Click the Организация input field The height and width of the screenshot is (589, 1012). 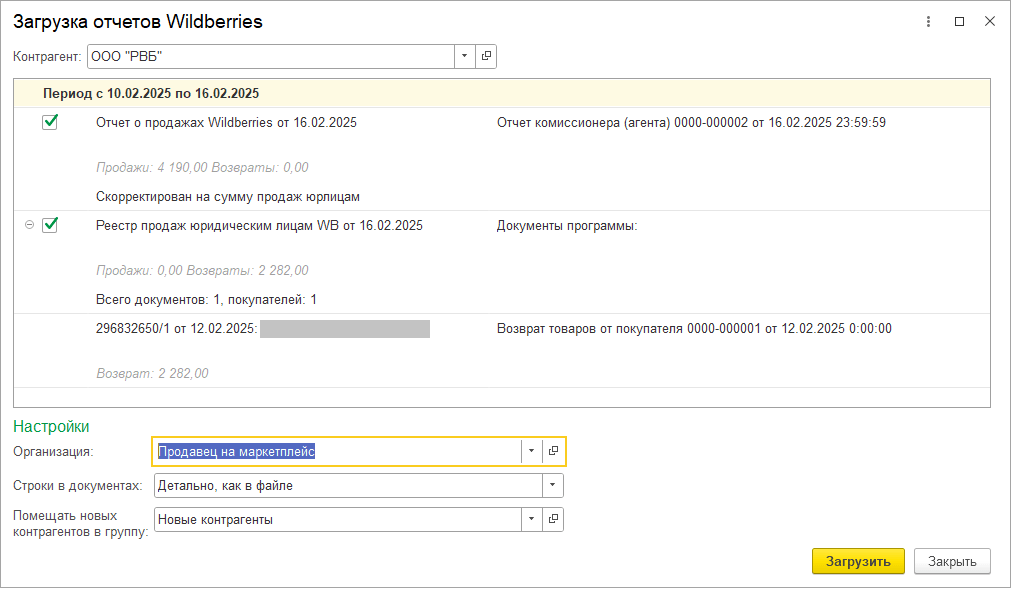tap(336, 452)
